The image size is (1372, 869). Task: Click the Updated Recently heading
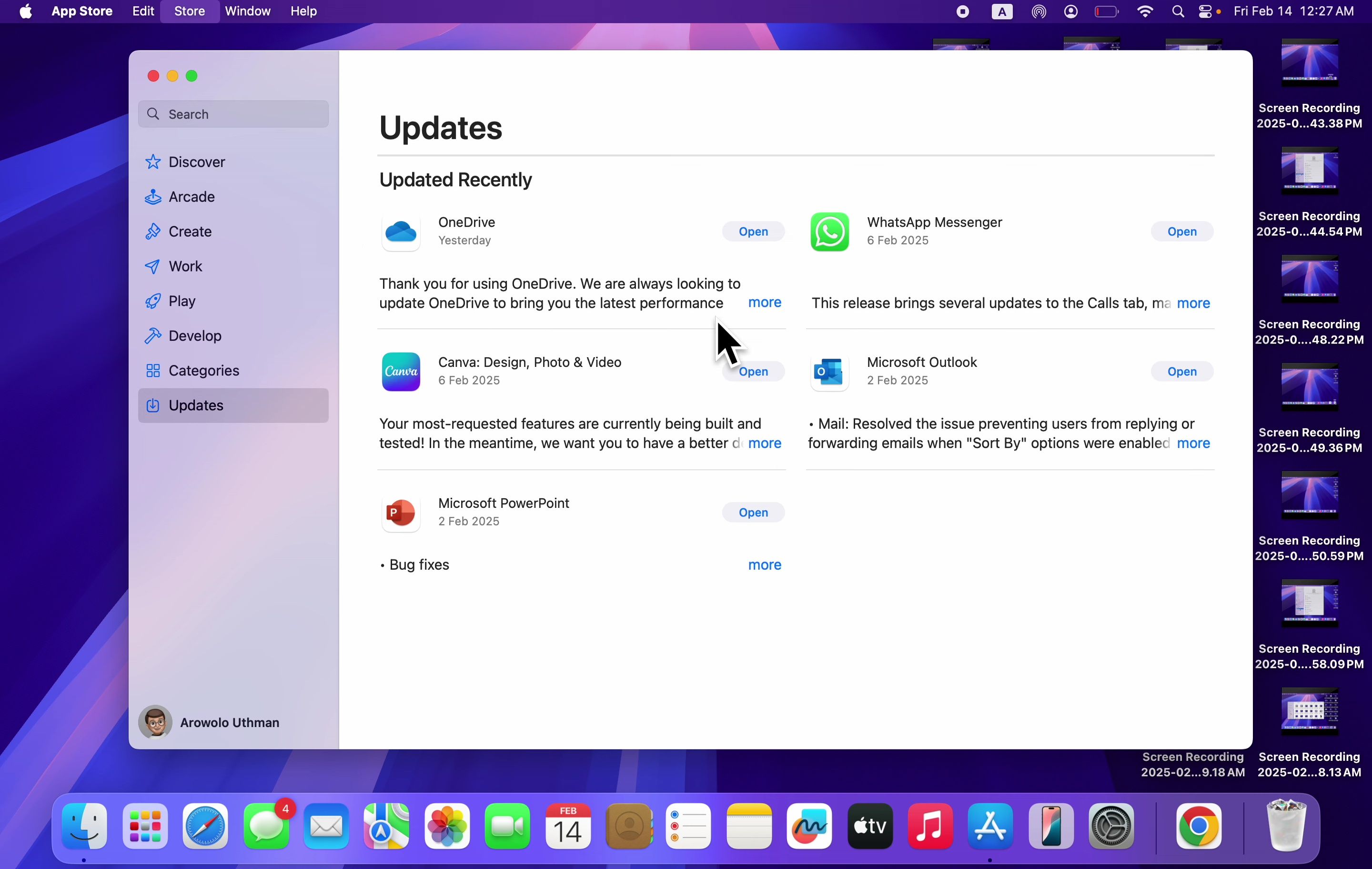455,180
